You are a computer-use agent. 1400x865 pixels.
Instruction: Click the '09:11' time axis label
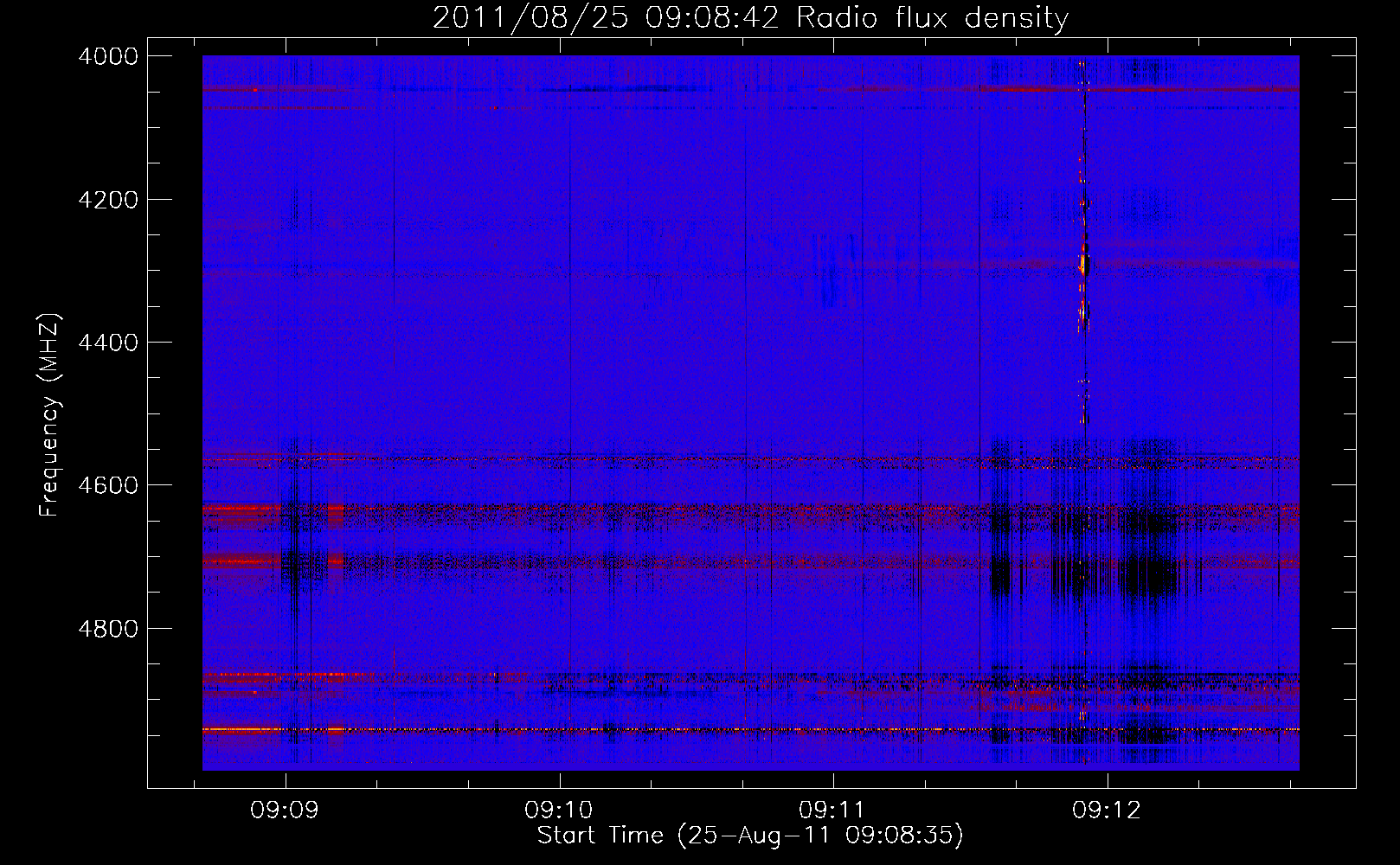point(832,811)
